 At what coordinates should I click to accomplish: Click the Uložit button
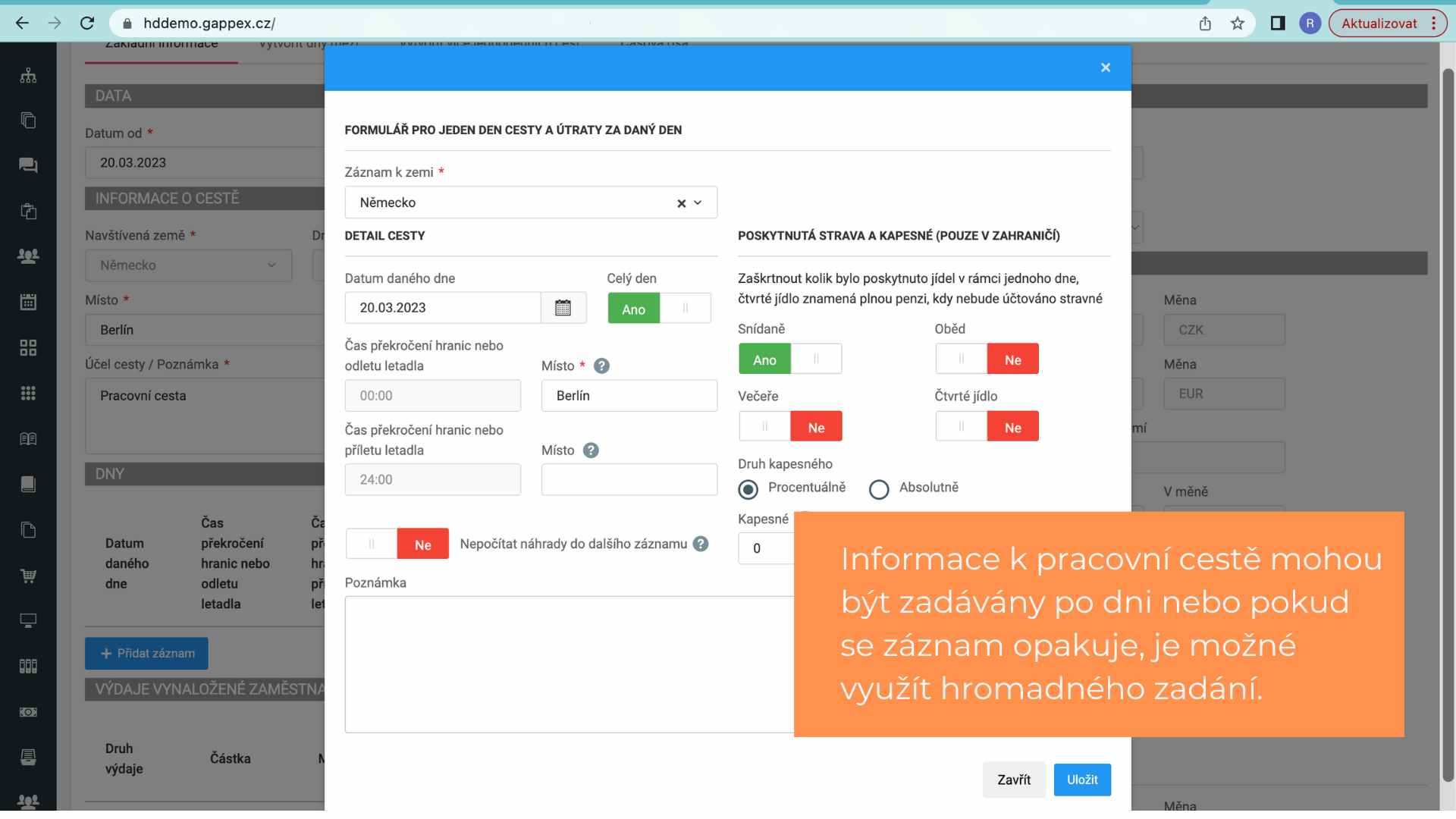point(1081,780)
